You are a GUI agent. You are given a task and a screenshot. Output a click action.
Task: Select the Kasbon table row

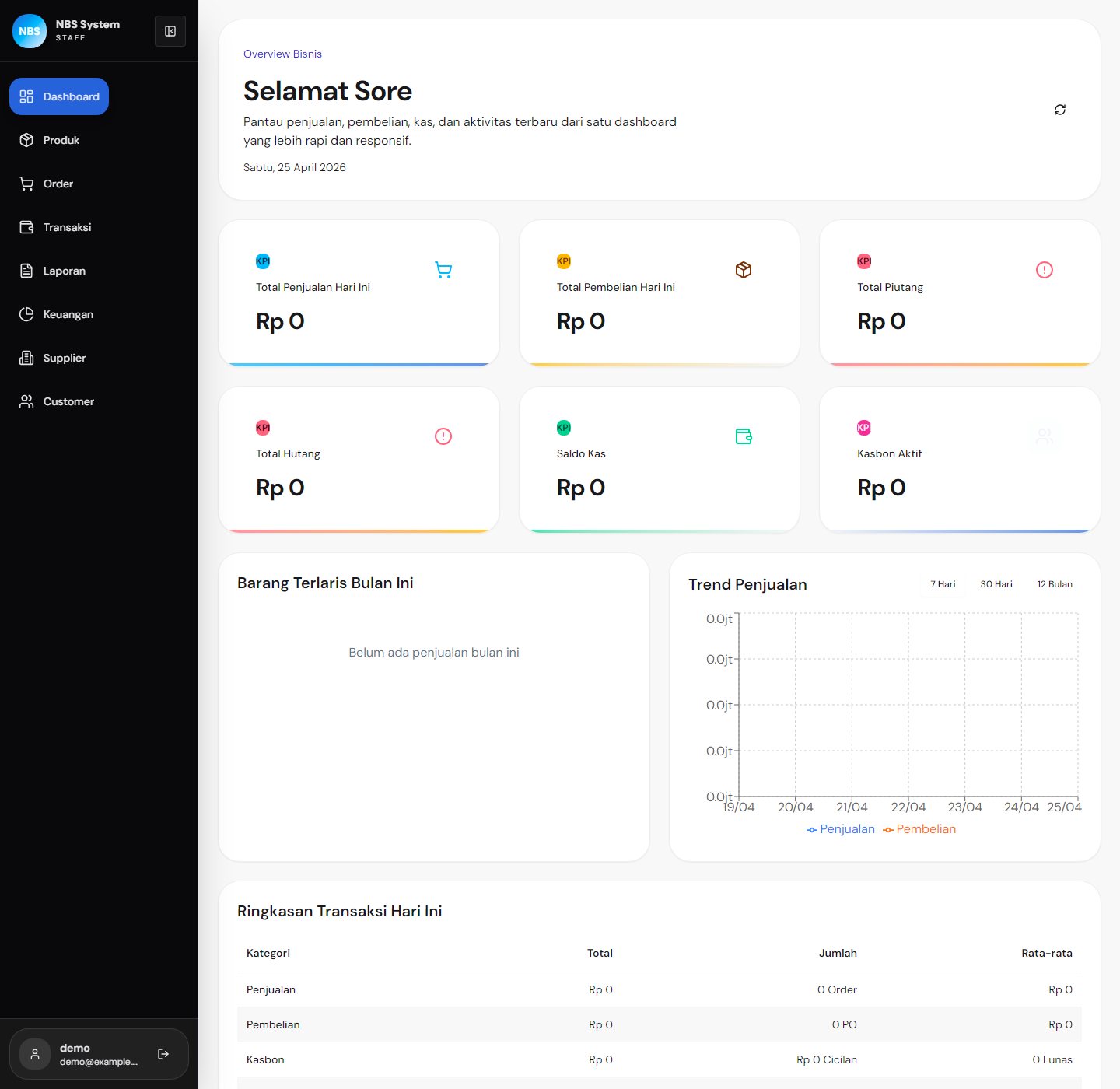coord(660,1059)
